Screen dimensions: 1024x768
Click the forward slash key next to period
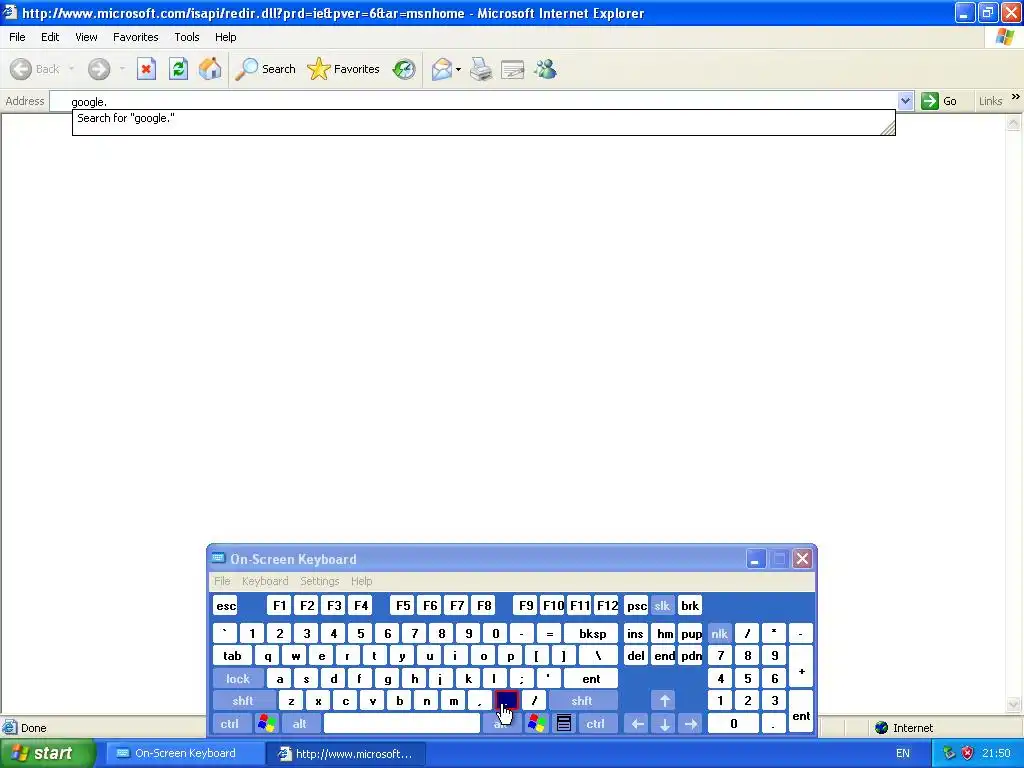tap(534, 701)
